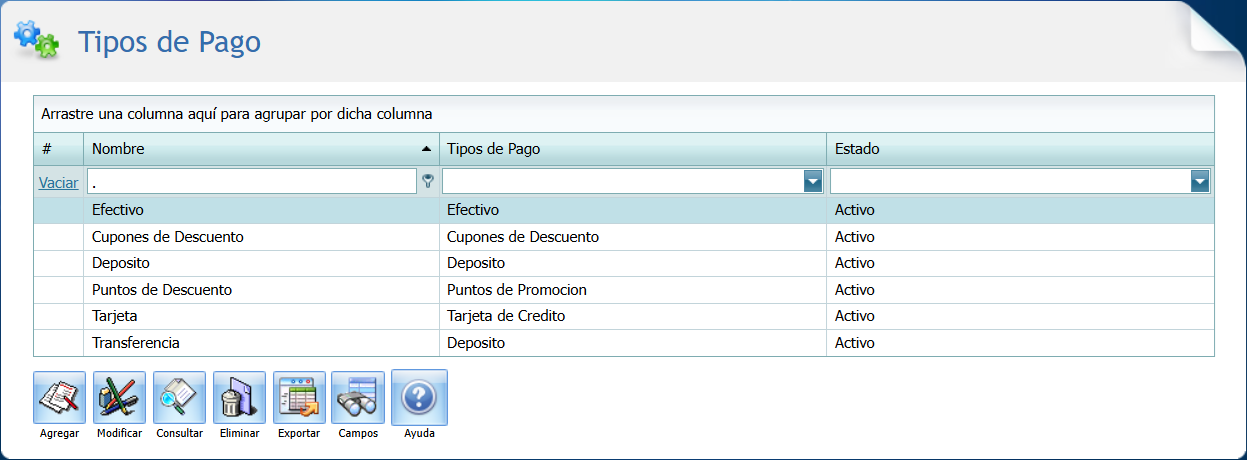The image size is (1247, 460).
Task: Click the Agregar icon to add payment type
Action: [59, 397]
